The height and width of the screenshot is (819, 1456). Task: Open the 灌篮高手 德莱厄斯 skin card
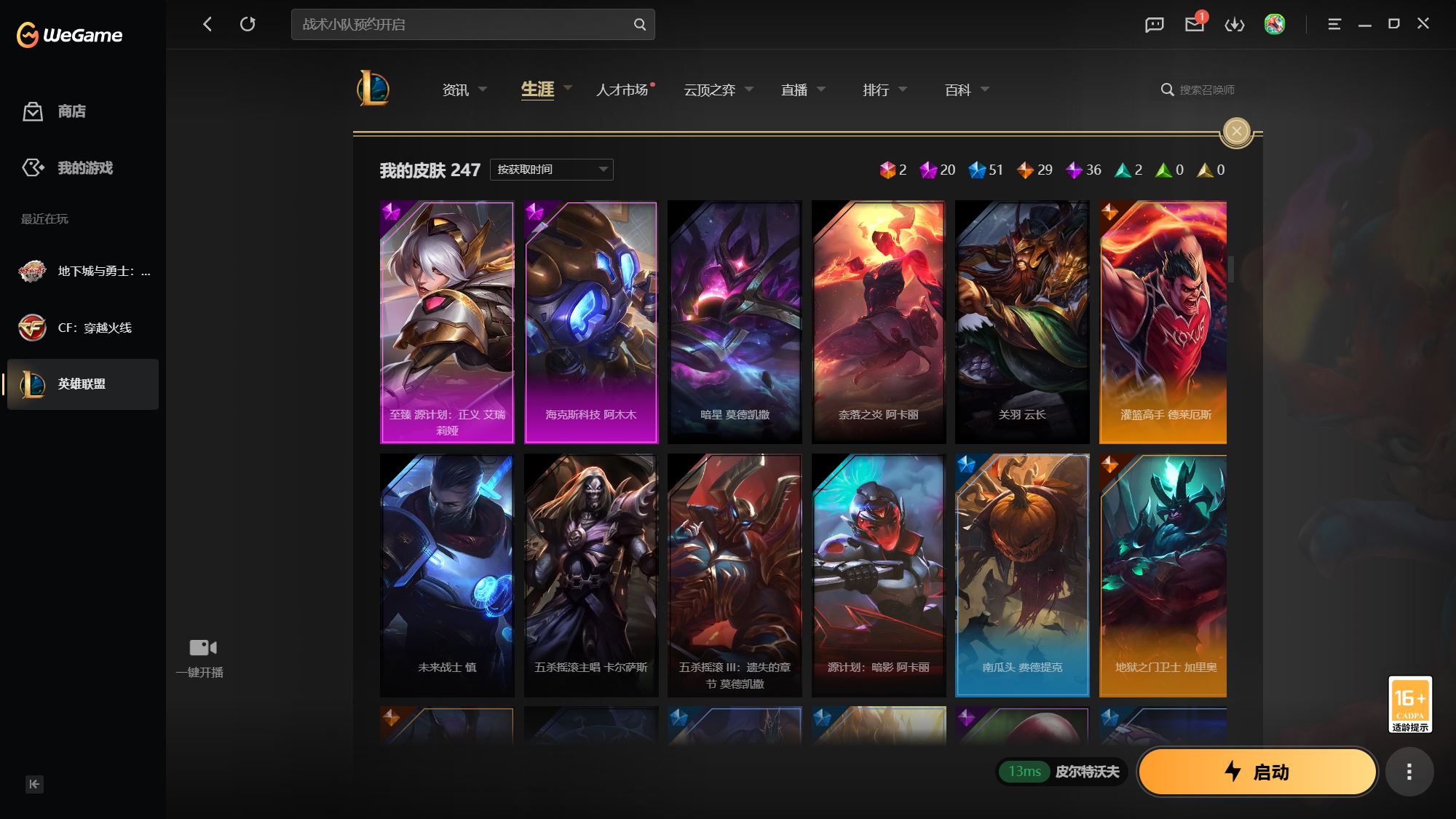point(1163,322)
